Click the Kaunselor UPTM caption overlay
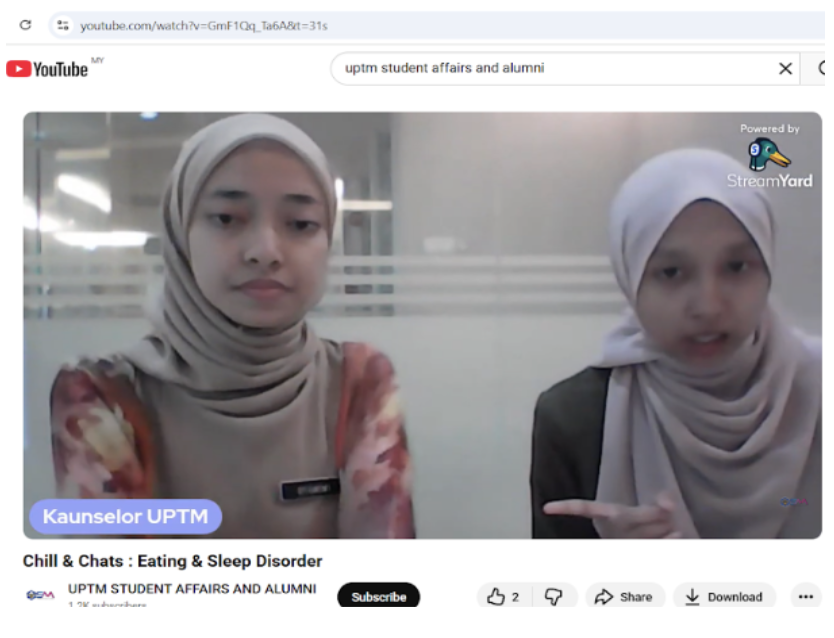The image size is (834, 638). (125, 517)
